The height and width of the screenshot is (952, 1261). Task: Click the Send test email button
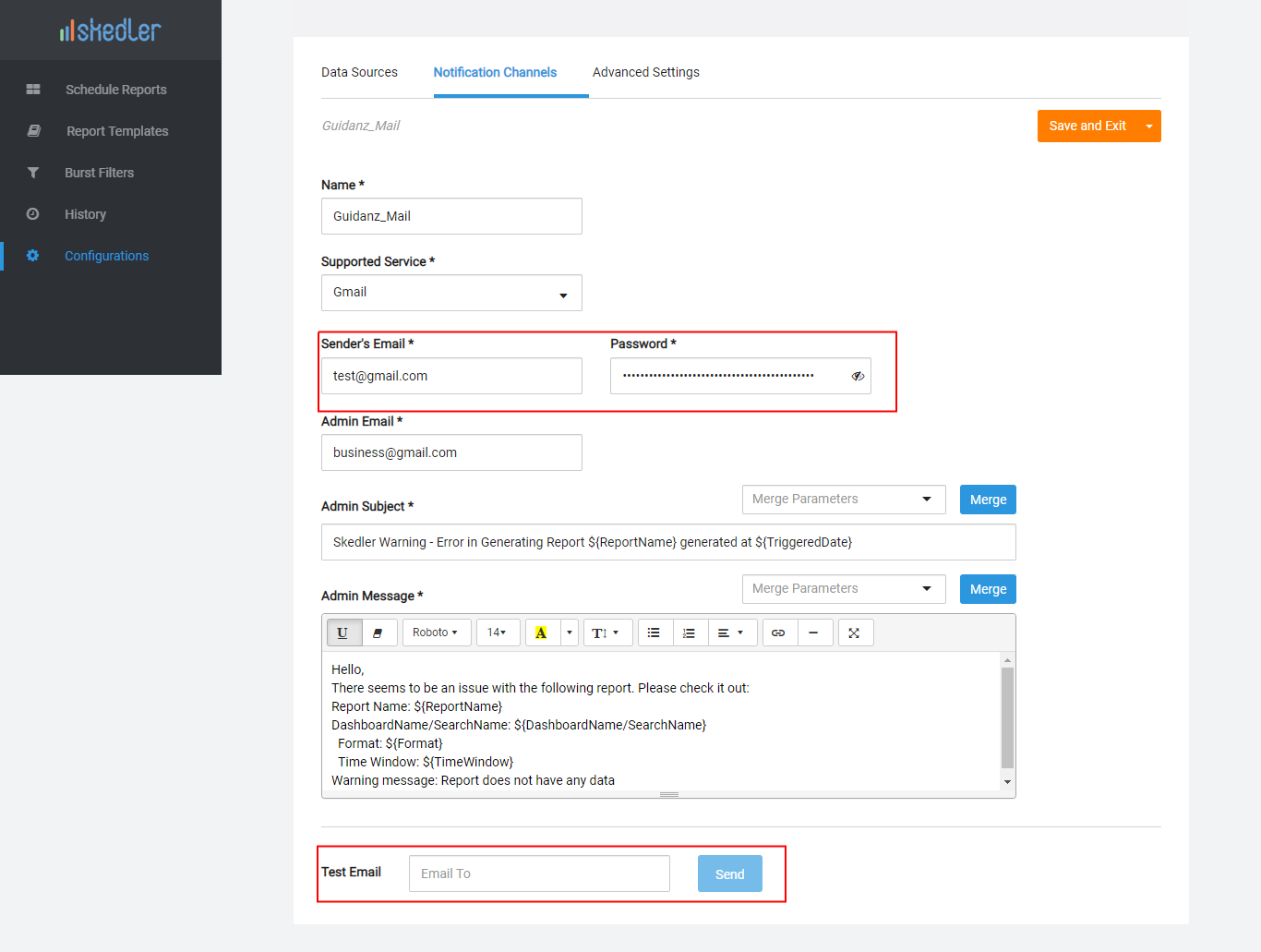coord(730,874)
